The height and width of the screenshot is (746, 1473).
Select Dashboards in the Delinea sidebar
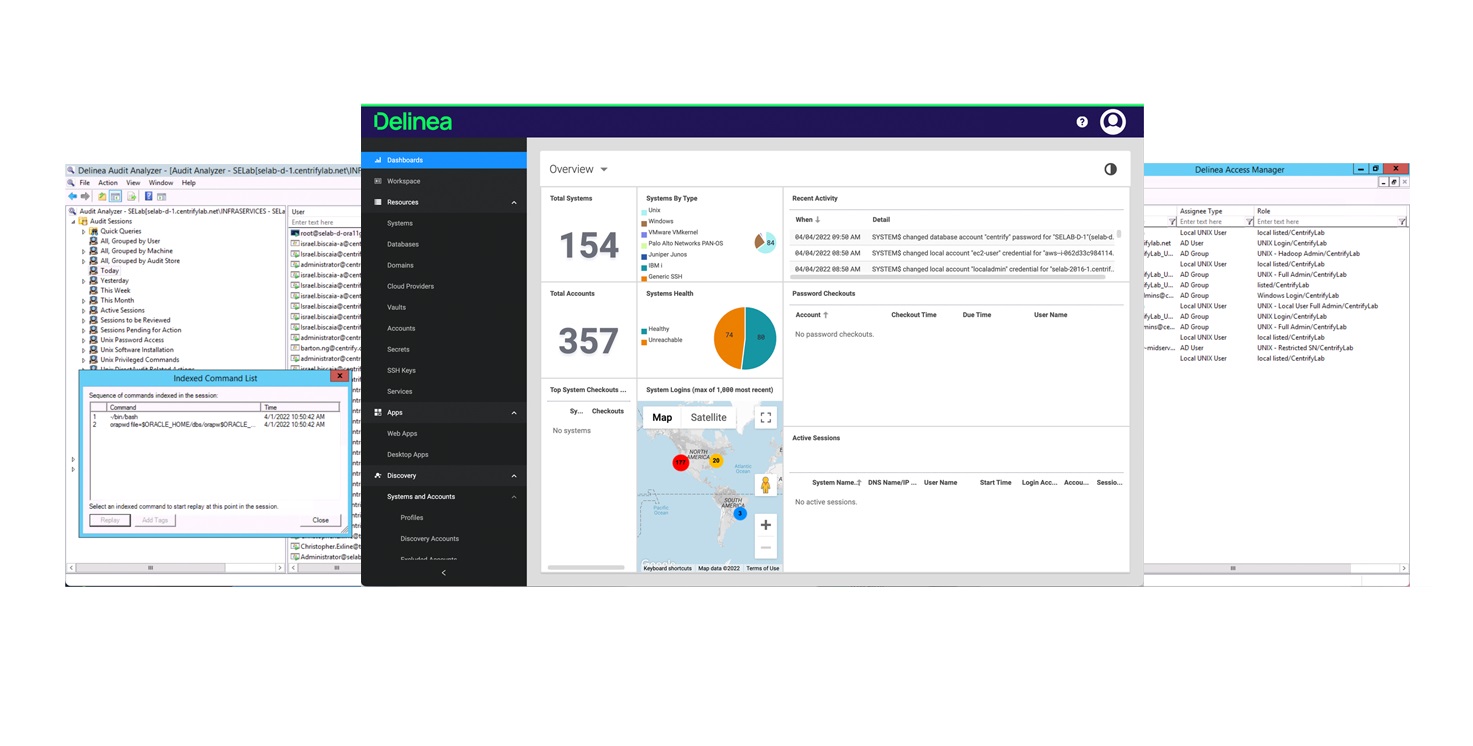pyautogui.click(x=444, y=160)
